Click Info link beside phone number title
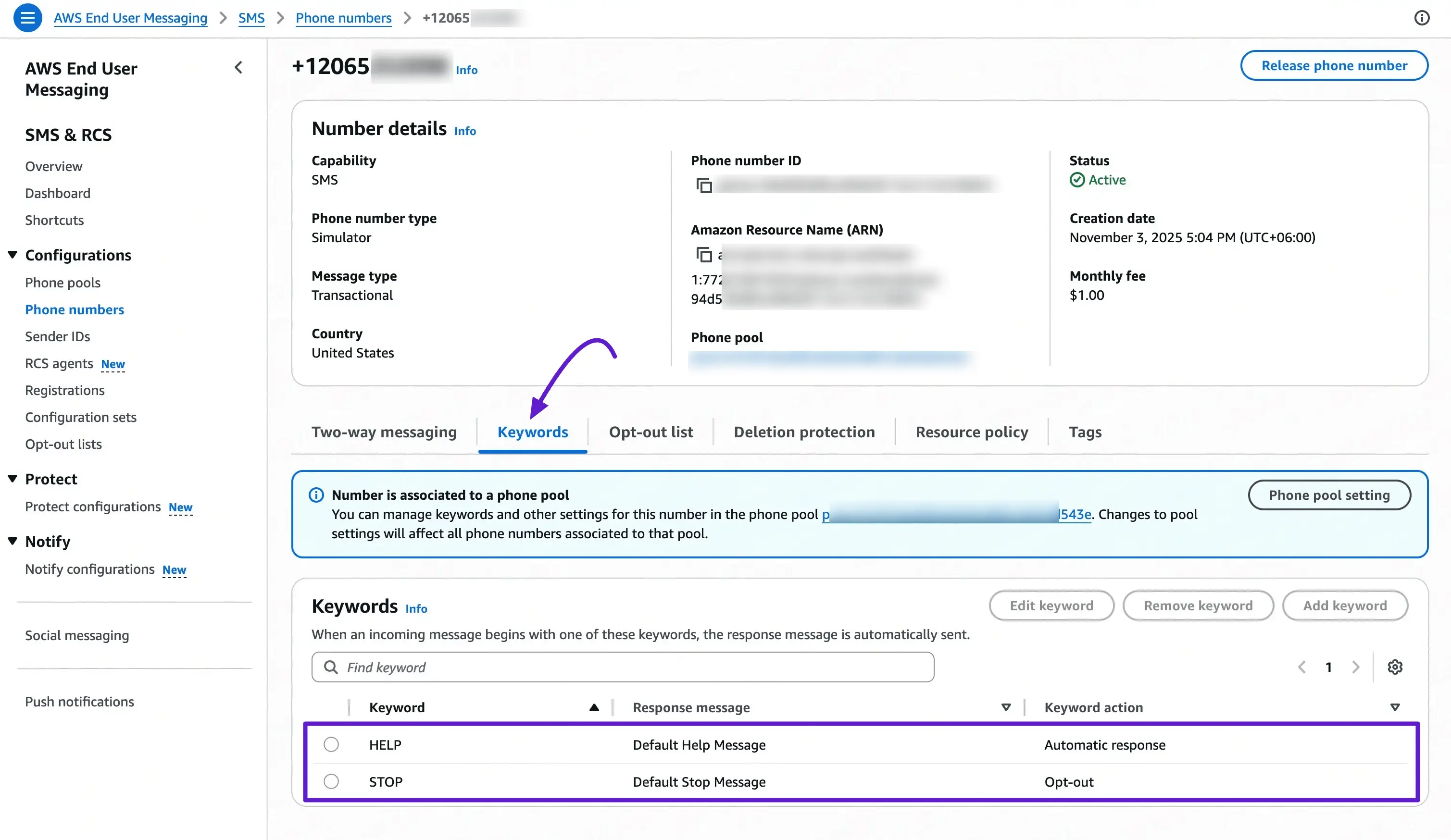 point(466,70)
